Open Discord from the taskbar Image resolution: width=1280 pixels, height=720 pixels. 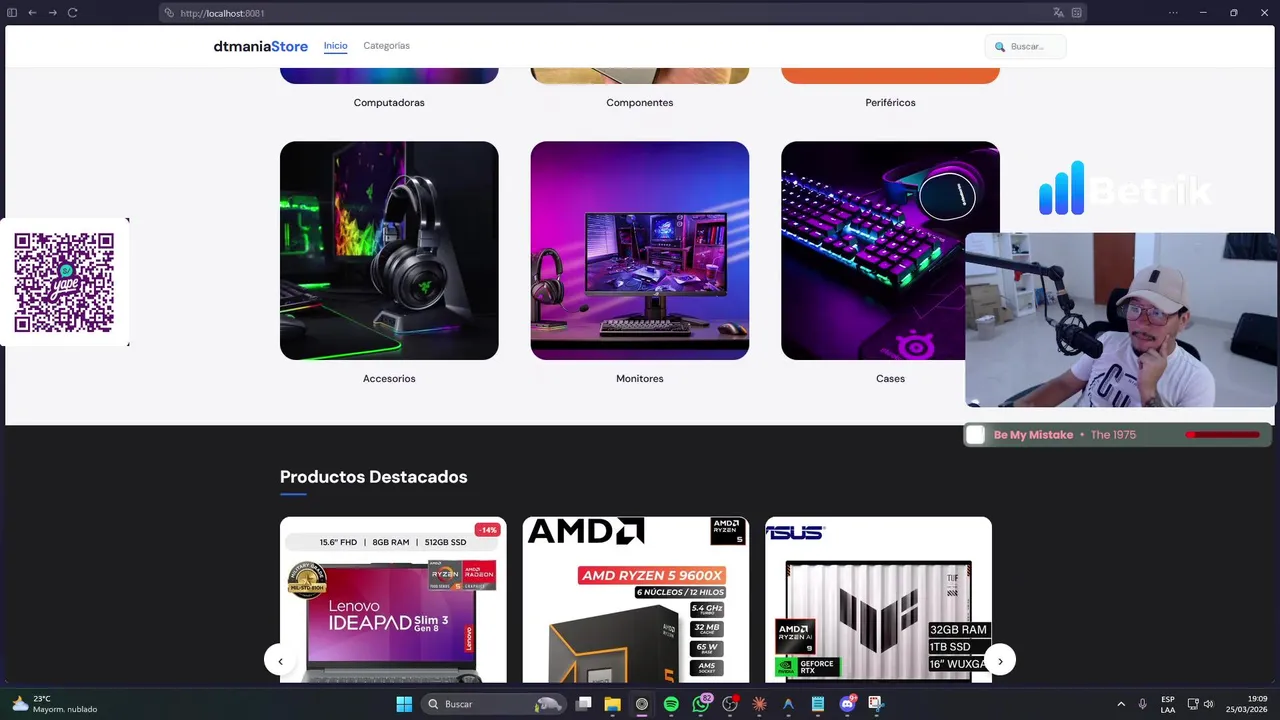pos(847,704)
